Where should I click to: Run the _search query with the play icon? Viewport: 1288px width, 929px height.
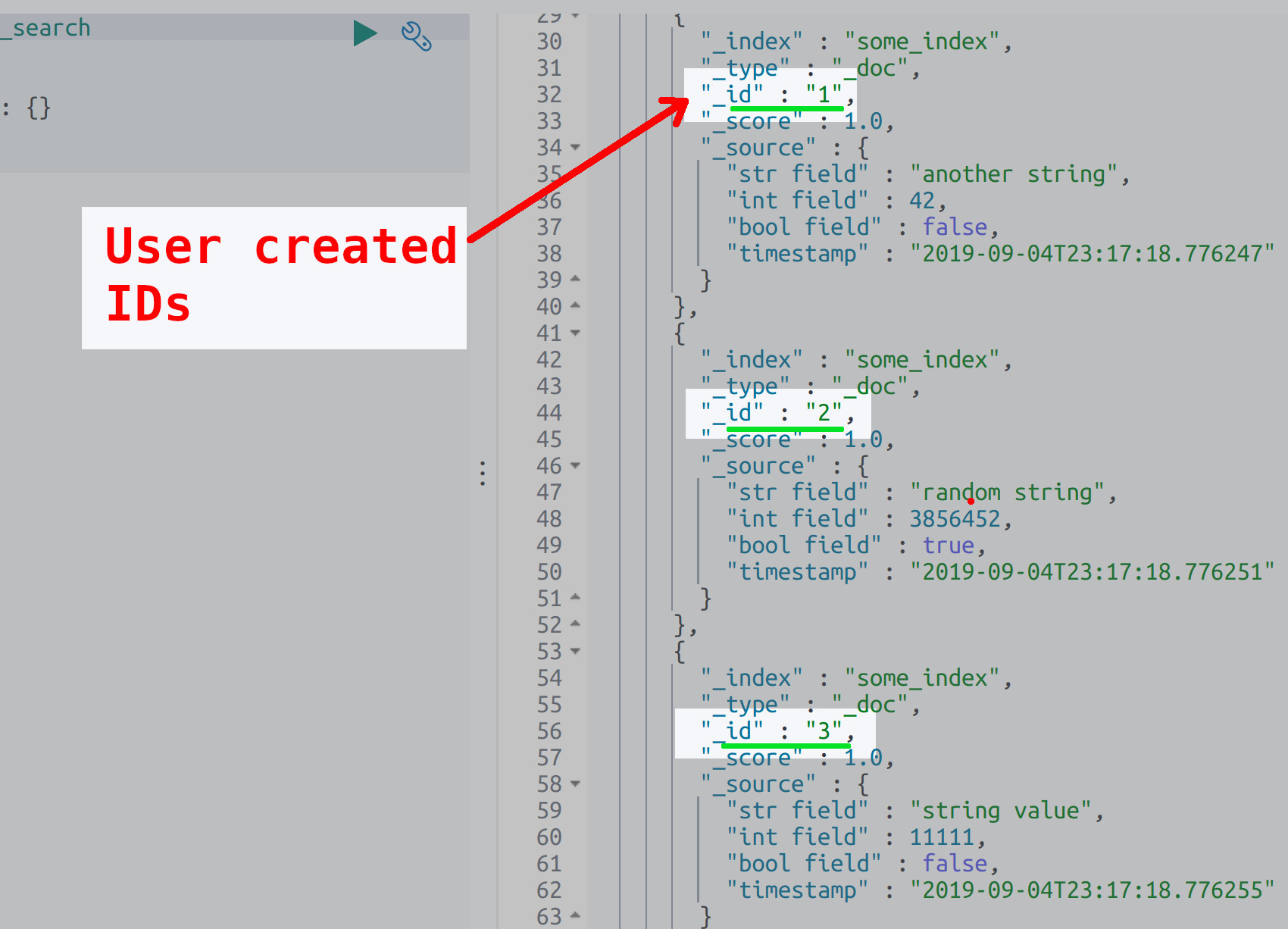tap(365, 32)
